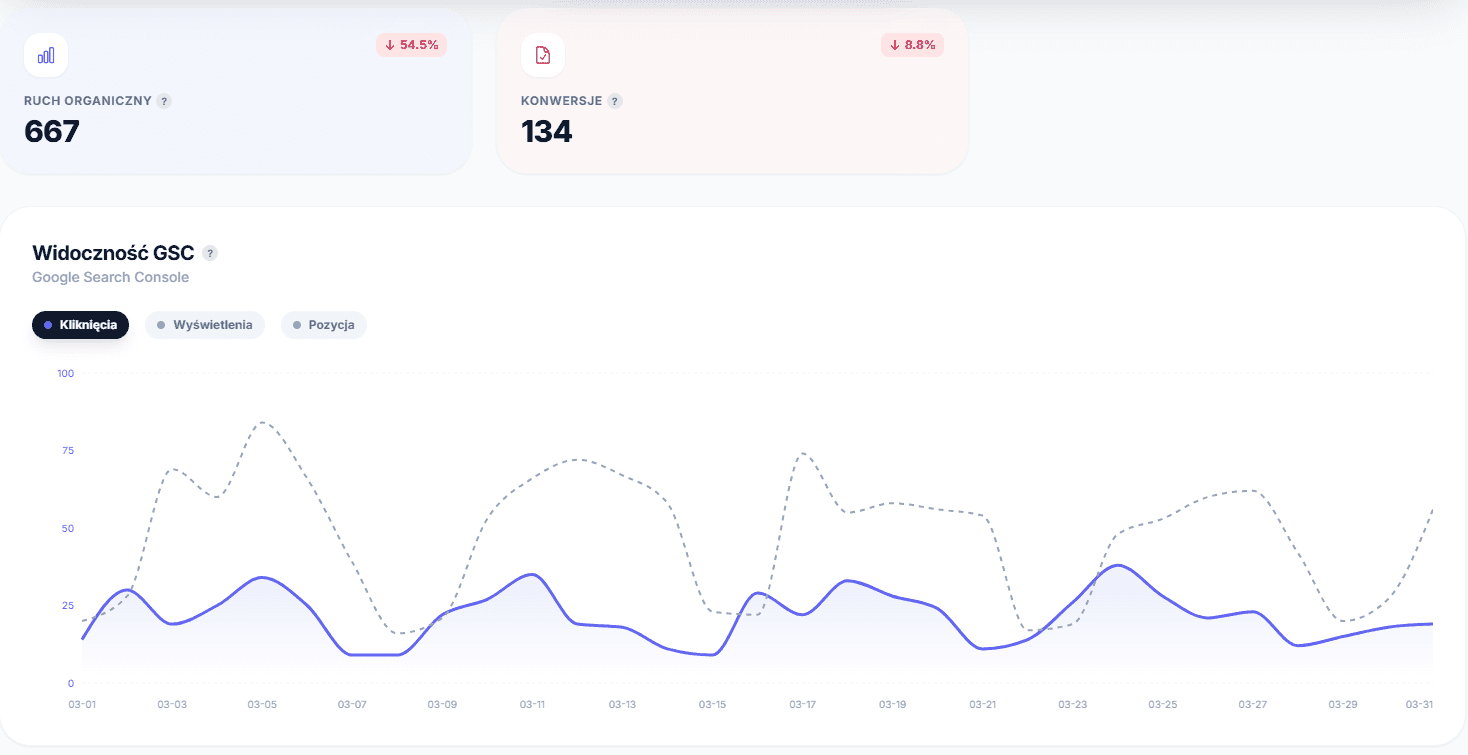The height and width of the screenshot is (755, 1468).
Task: Click the bar chart icon in Ruch Organiczny card
Action: click(x=46, y=55)
